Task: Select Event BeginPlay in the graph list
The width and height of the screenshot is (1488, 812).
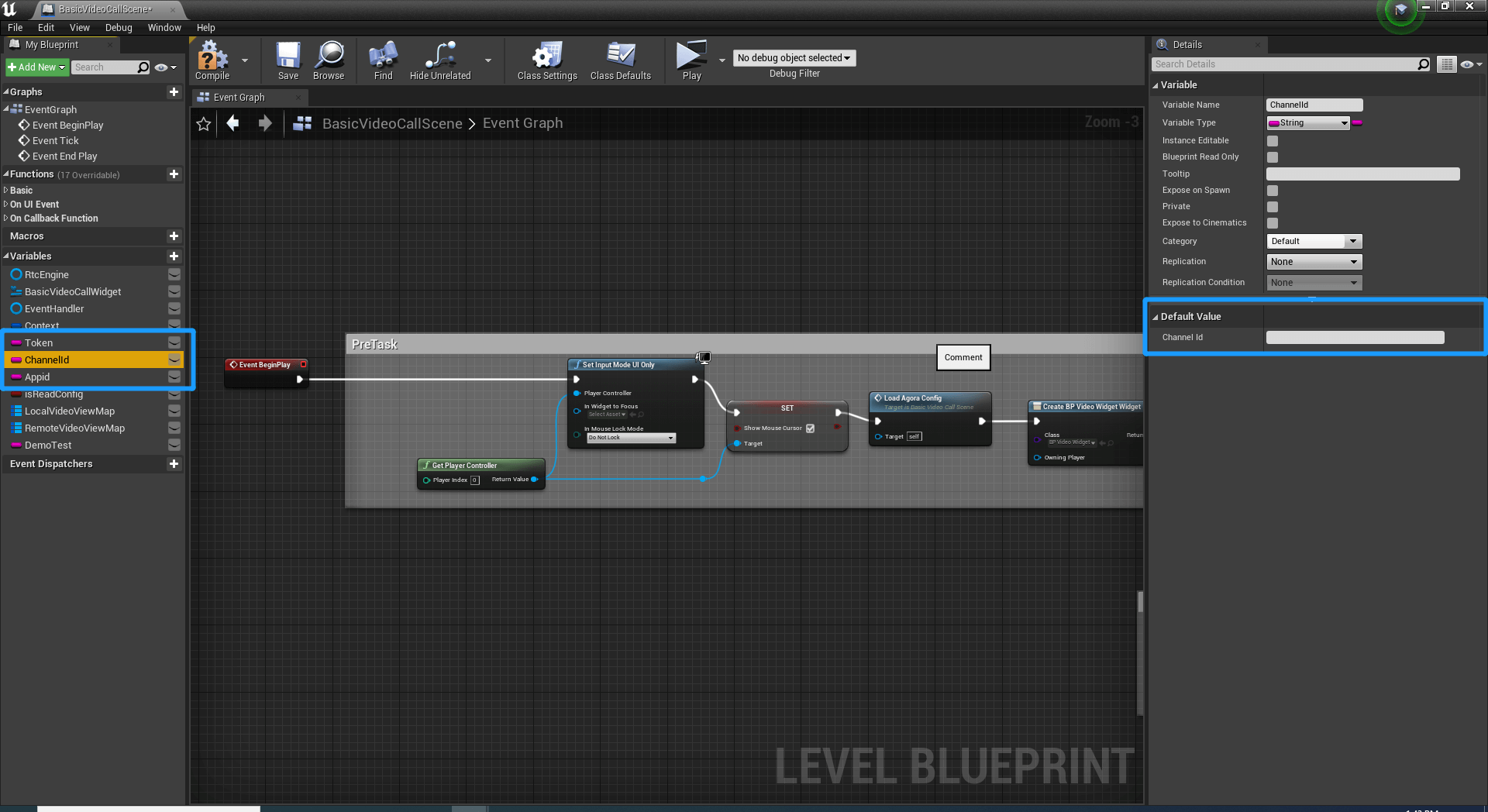Action: (x=67, y=126)
